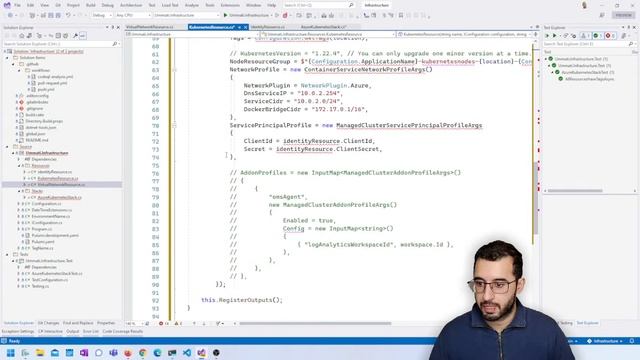
Task: Expand the Dependencies node under Ummati.Infrastructure
Action: pyautogui.click(x=19, y=159)
